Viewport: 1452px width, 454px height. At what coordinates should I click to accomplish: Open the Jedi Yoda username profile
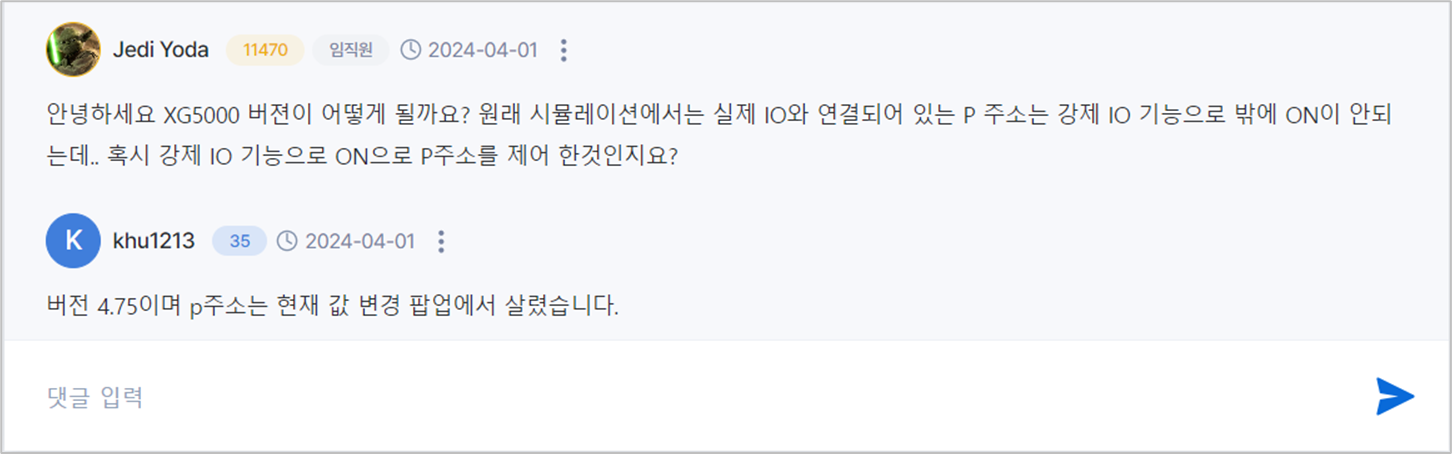(161, 50)
